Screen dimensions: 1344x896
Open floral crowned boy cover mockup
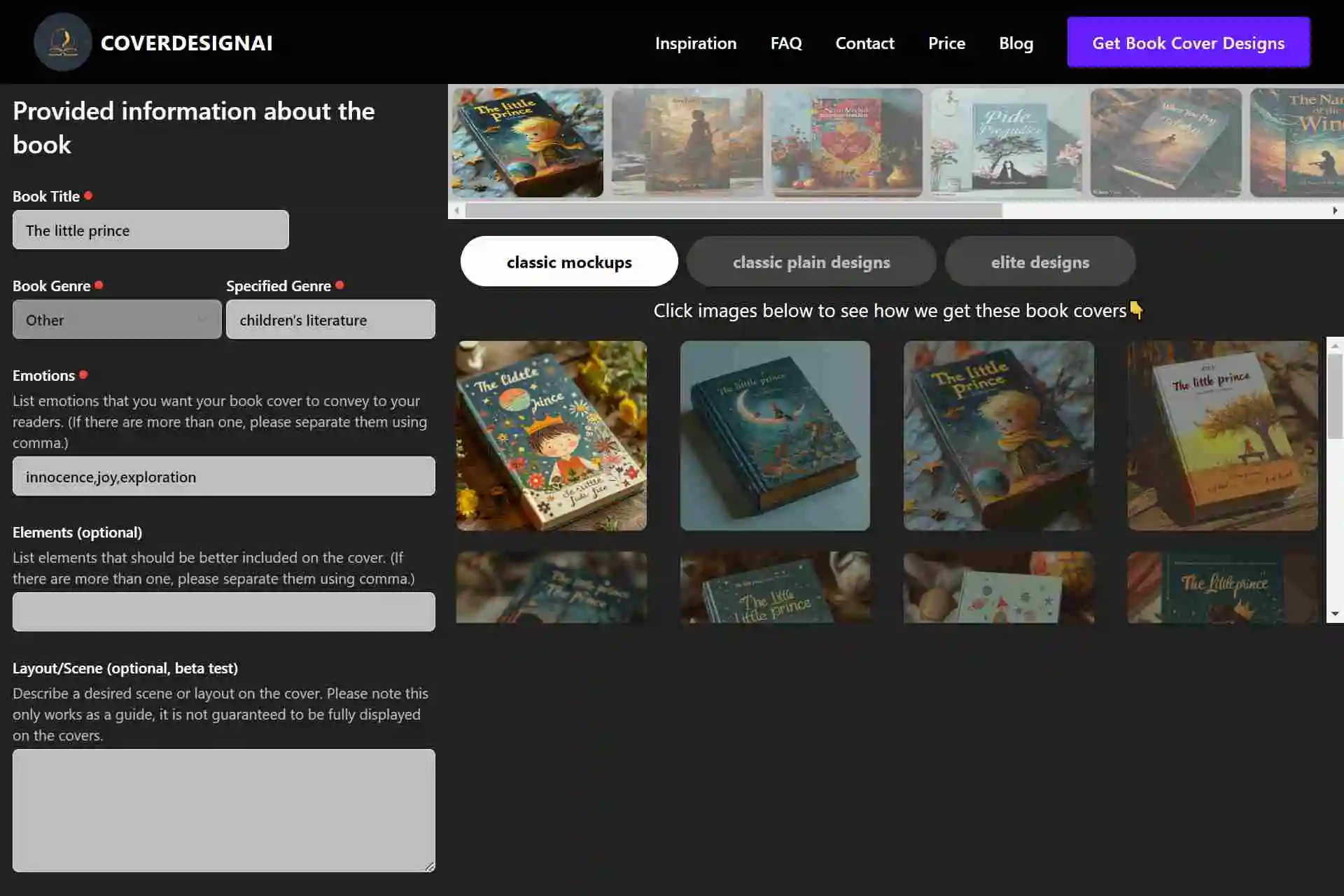[552, 435]
